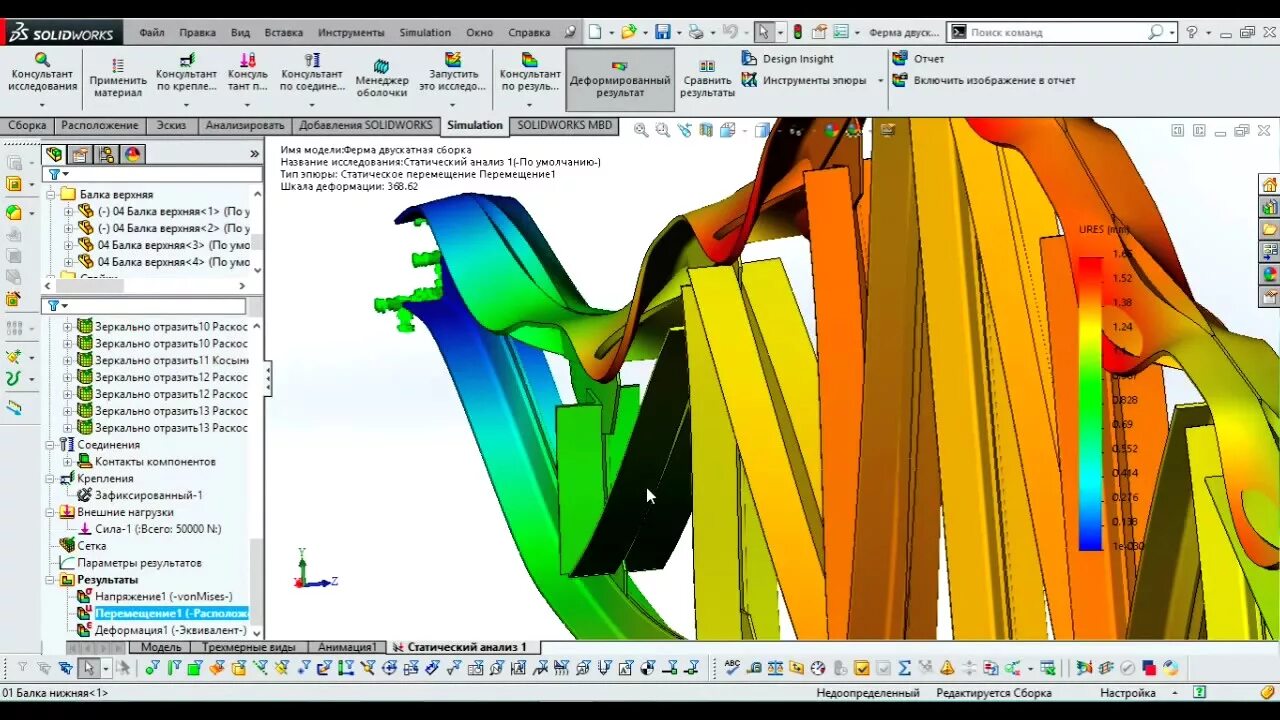Open the Help question mark icon
The width and height of the screenshot is (1280, 720).
1191,32
